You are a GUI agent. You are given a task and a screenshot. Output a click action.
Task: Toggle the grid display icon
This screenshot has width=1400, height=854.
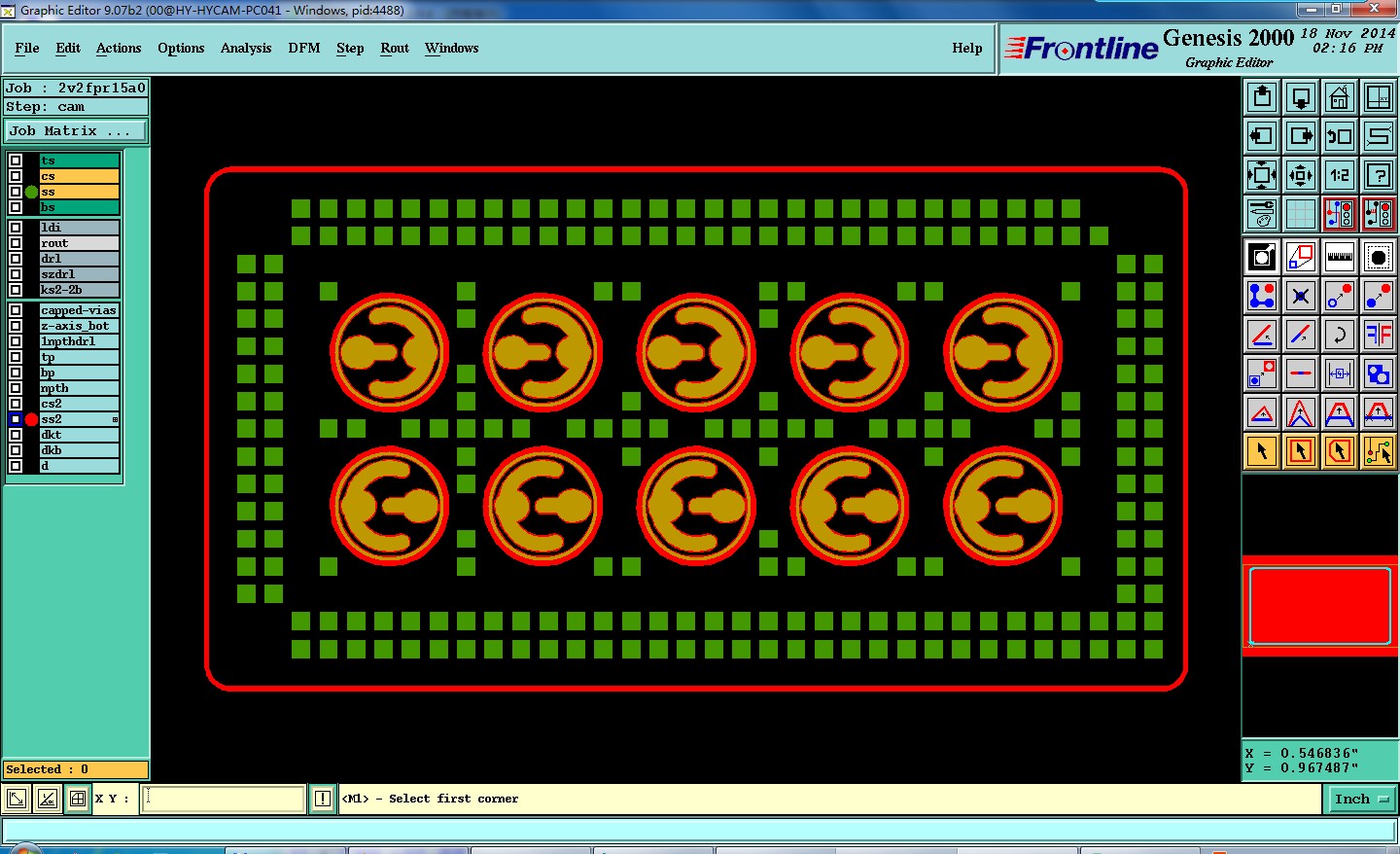tap(1301, 213)
